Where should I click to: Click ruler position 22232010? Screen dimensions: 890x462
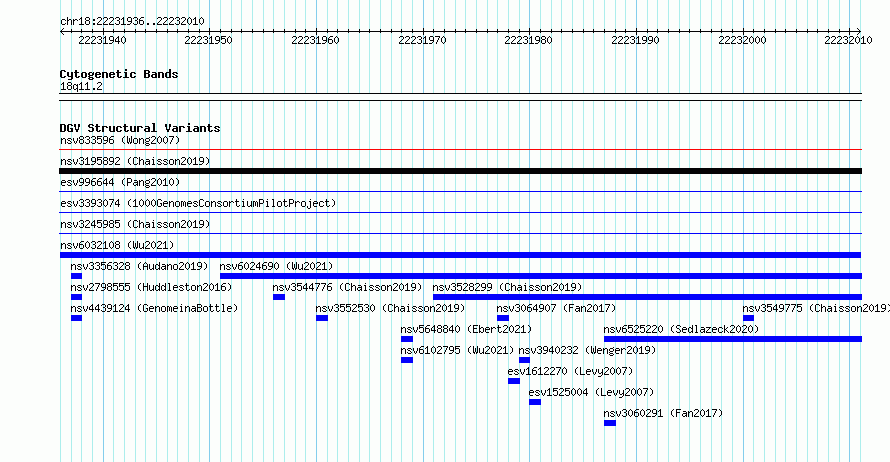(848, 40)
